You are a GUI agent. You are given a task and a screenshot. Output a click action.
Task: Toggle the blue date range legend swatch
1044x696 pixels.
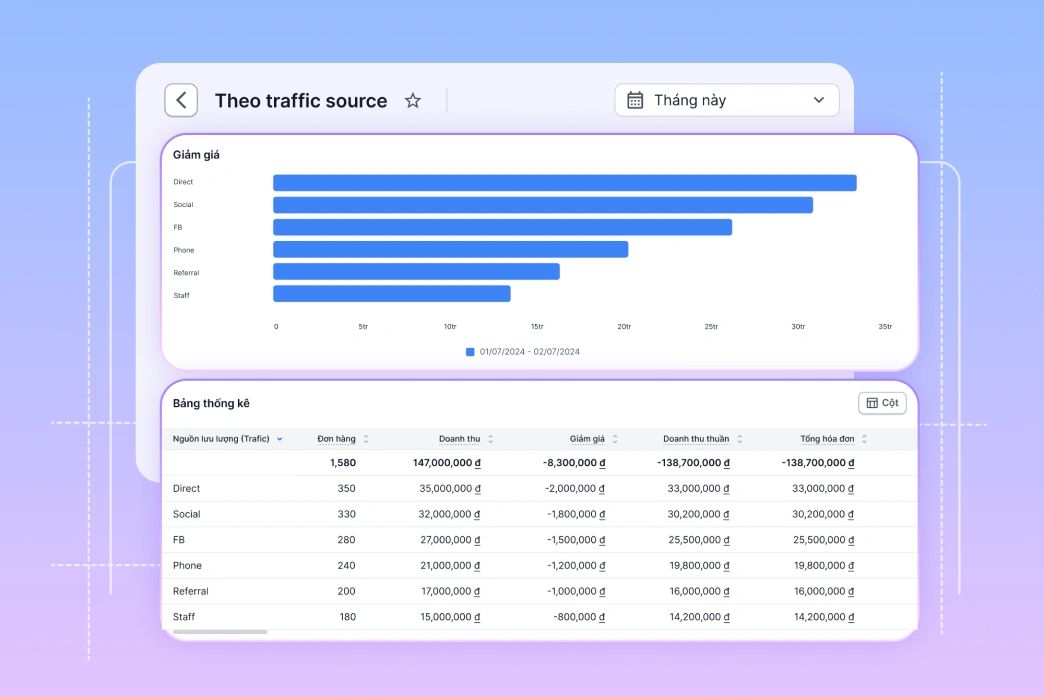pyautogui.click(x=470, y=352)
